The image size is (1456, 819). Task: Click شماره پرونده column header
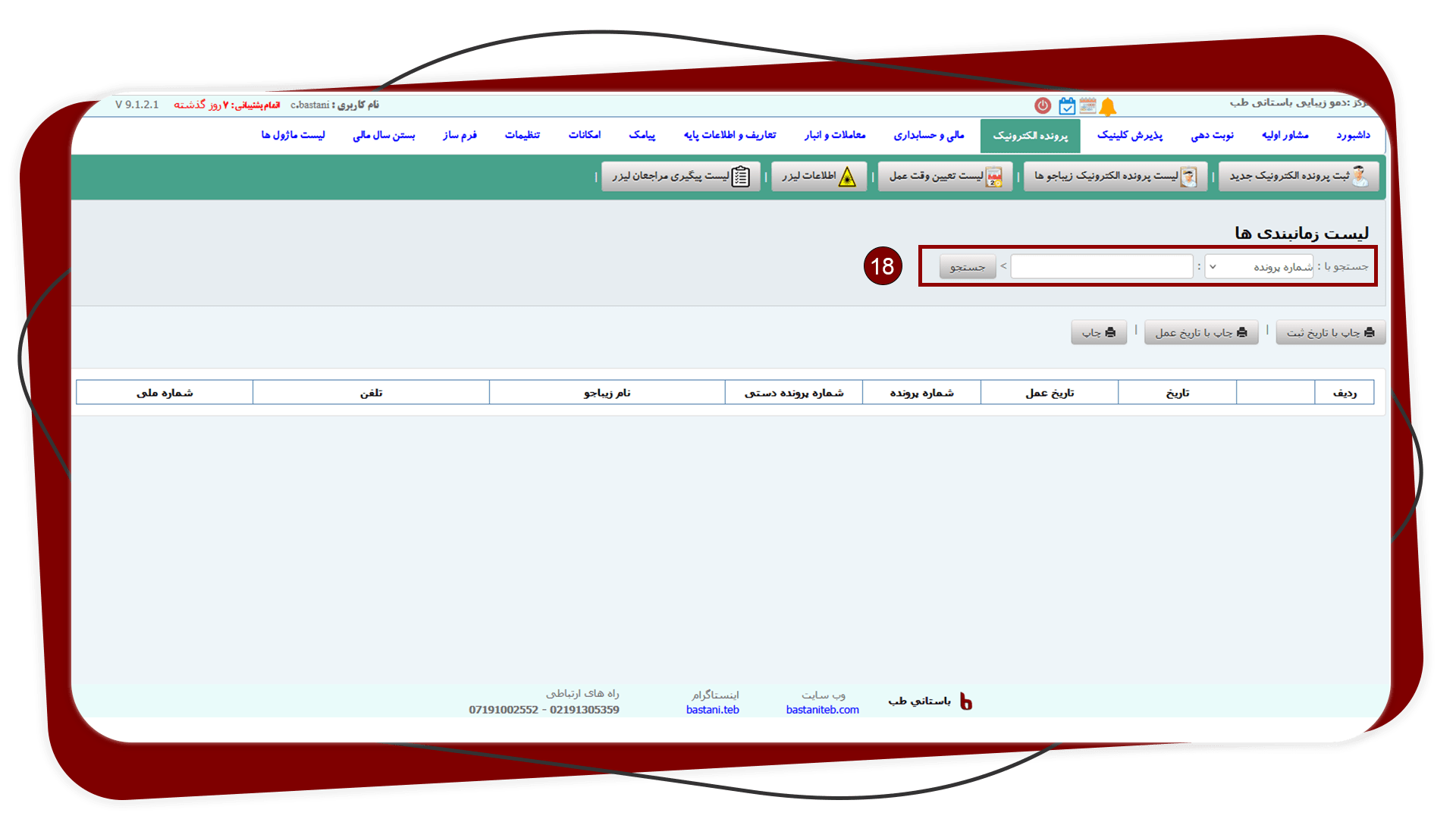tap(921, 392)
